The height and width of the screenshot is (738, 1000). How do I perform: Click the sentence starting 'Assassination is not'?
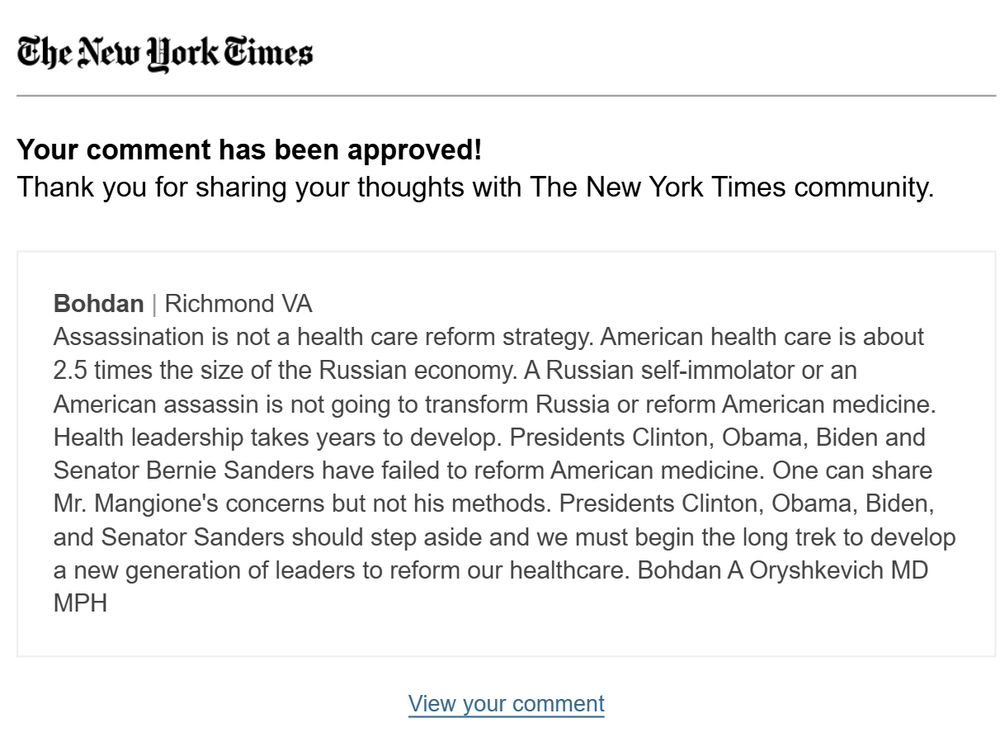point(323,337)
